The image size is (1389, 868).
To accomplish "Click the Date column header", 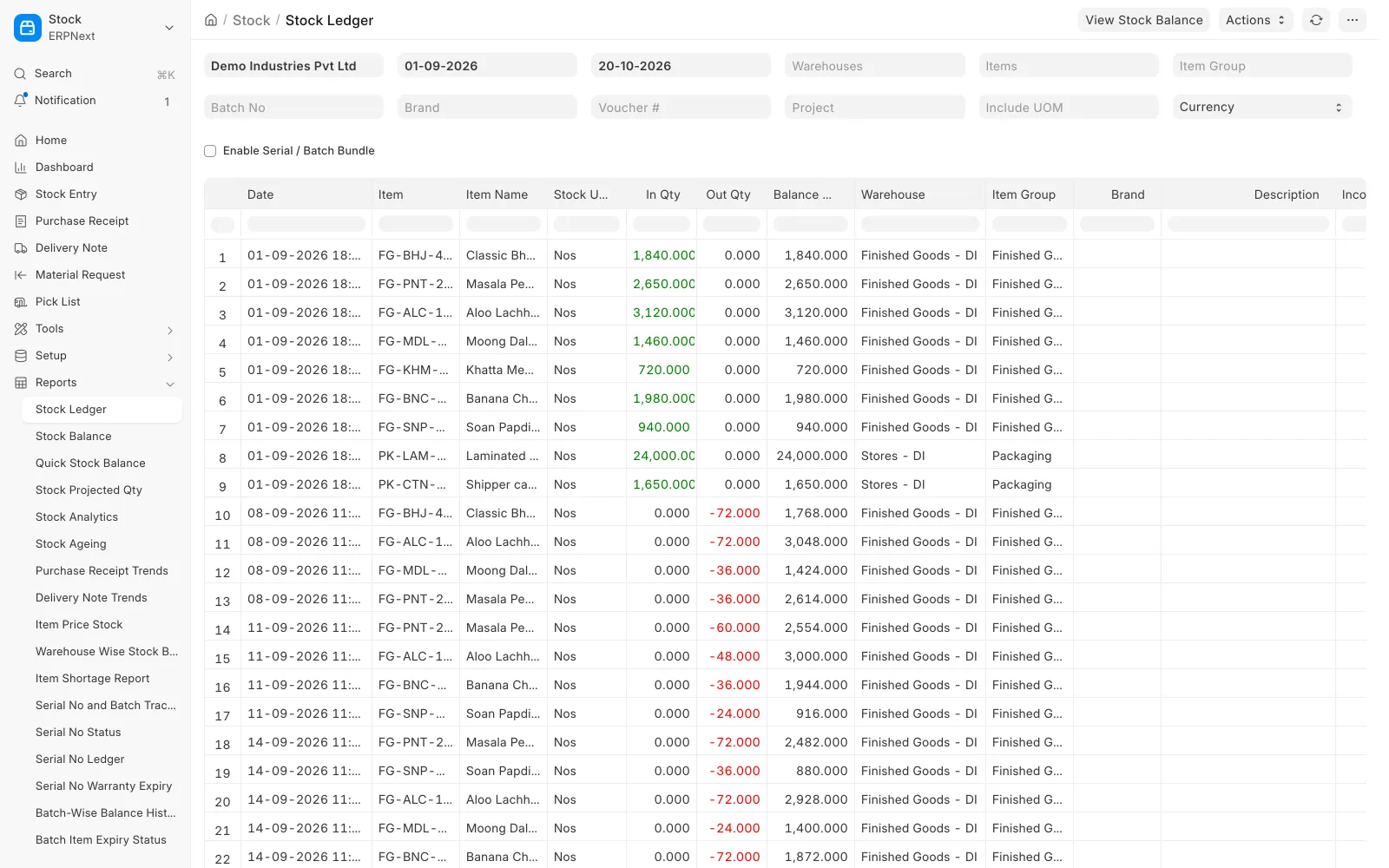I will point(306,194).
